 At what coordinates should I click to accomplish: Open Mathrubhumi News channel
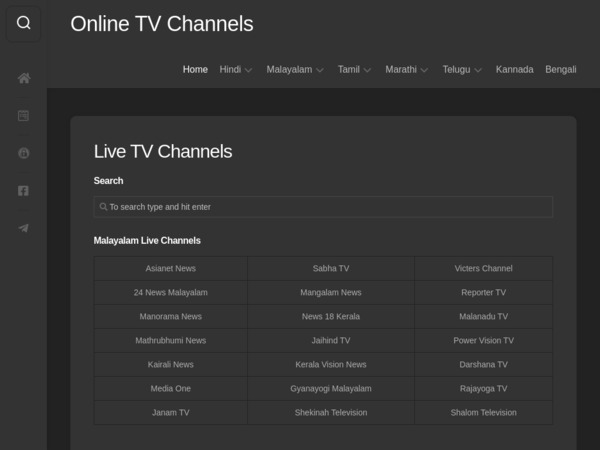pyautogui.click(x=171, y=340)
